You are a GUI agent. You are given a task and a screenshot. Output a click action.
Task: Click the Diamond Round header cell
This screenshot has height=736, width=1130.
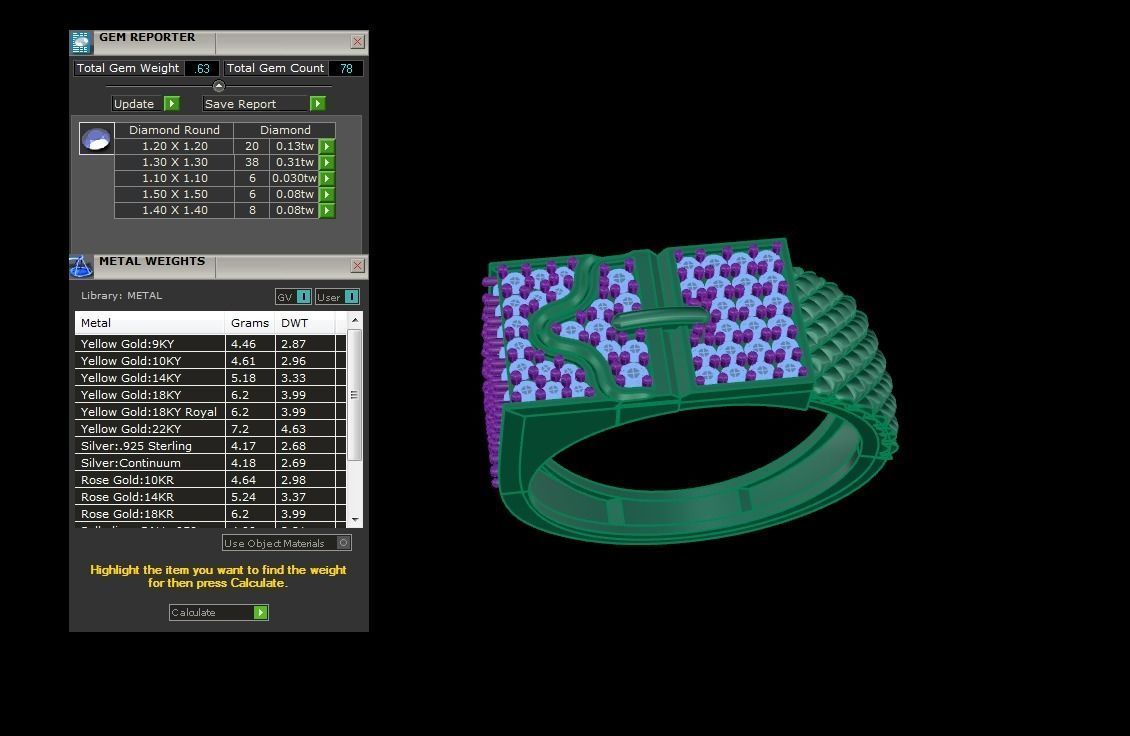click(174, 130)
